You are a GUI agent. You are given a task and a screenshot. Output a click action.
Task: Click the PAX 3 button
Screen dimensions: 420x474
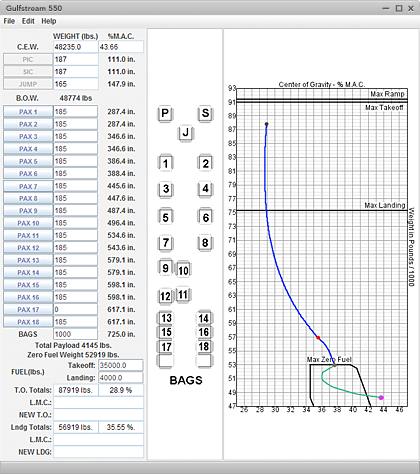coord(28,136)
